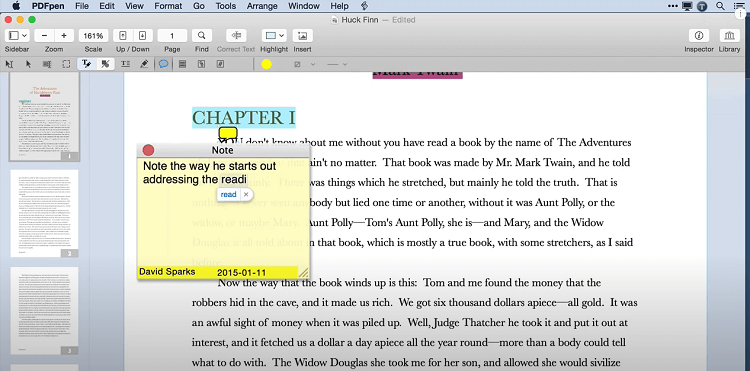Viewport: 750px width, 371px height.
Task: Open the File menu
Action: click(82, 6)
